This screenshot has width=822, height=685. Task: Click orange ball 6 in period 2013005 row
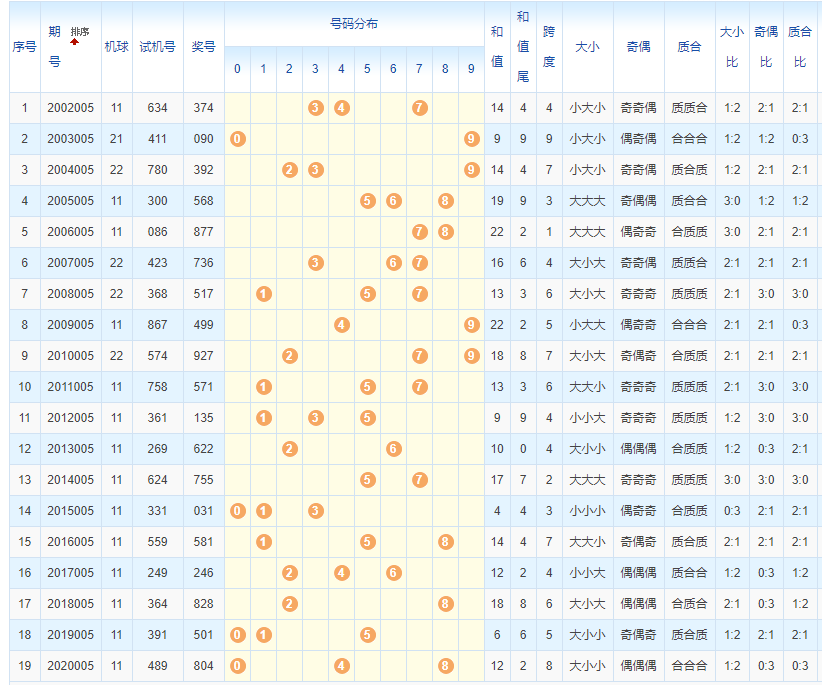[393, 449]
